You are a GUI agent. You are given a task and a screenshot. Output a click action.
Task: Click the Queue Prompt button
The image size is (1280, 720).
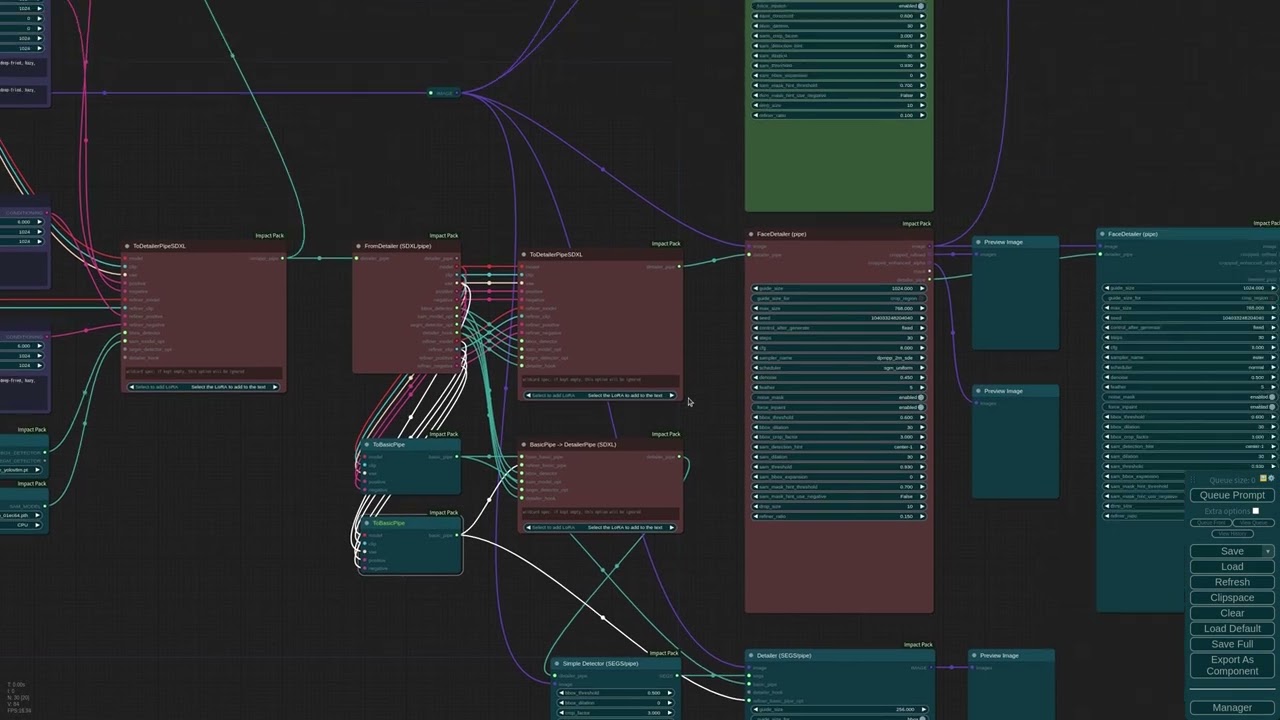coord(1232,495)
